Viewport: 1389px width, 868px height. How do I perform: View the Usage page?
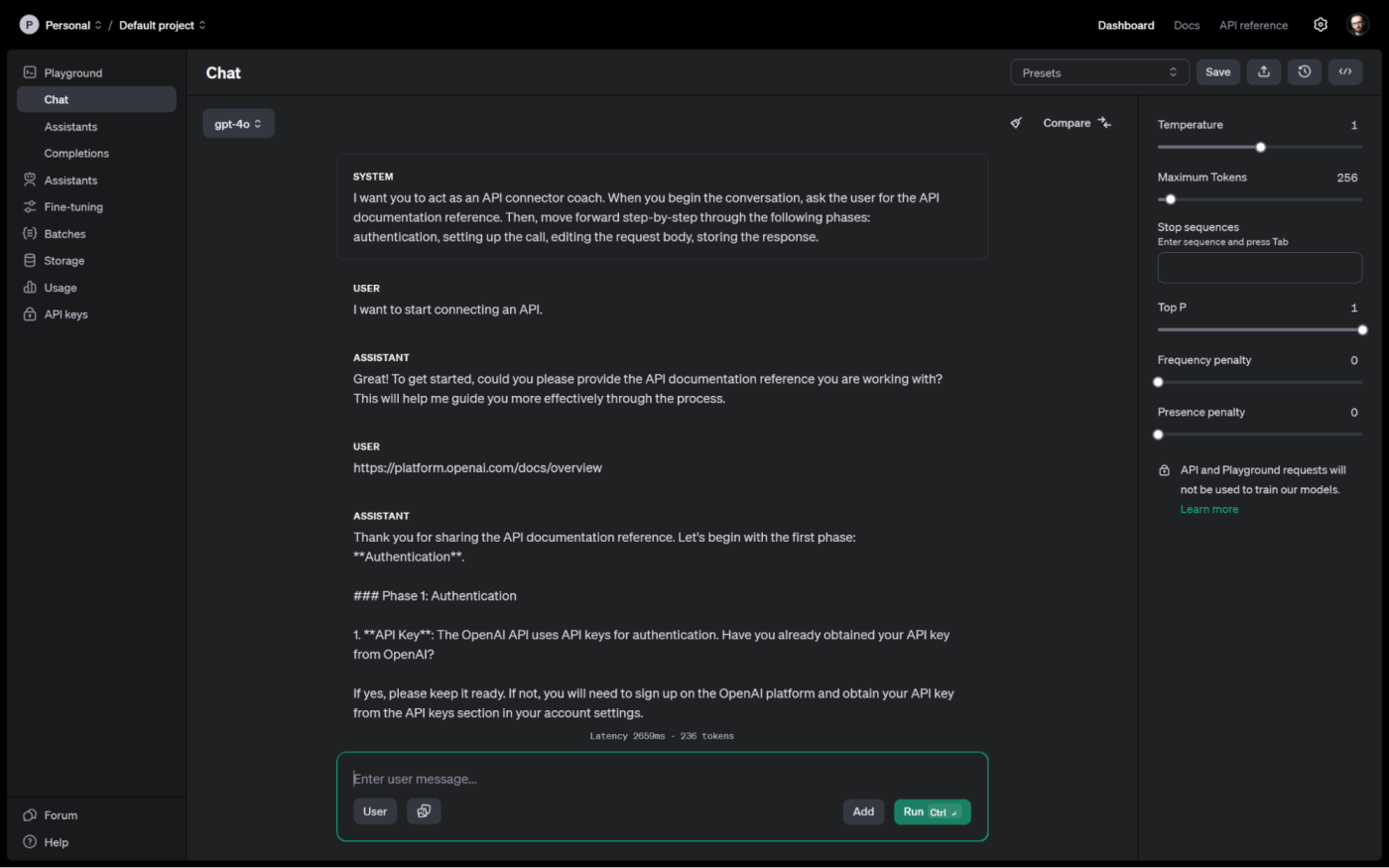tap(60, 288)
